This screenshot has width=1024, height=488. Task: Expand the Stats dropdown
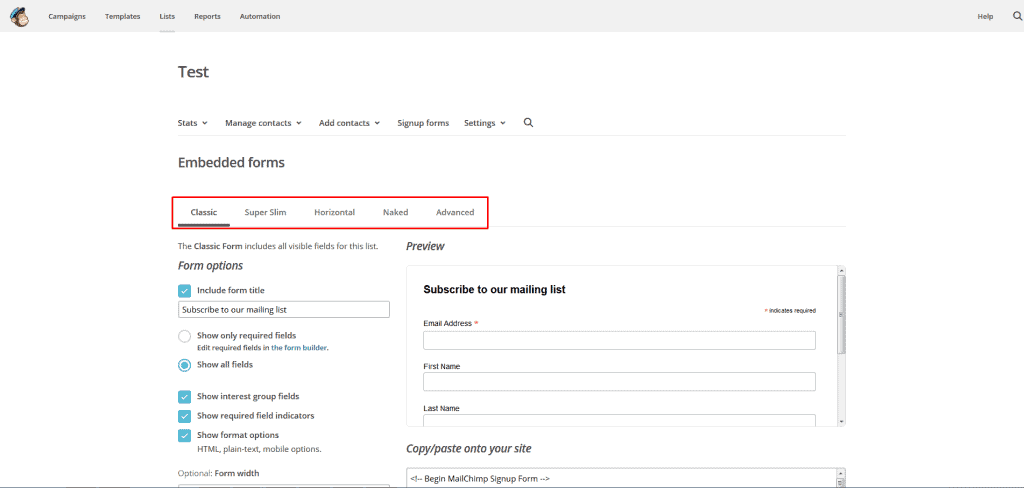tap(193, 123)
